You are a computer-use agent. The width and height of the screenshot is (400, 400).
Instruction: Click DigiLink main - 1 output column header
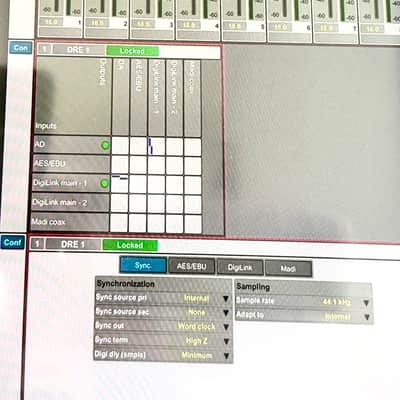[x=157, y=98]
